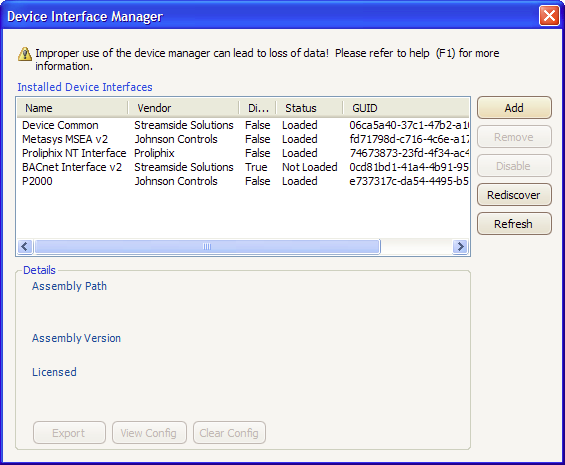Sort by the Di... column header
The height and width of the screenshot is (465, 565).
click(x=258, y=108)
